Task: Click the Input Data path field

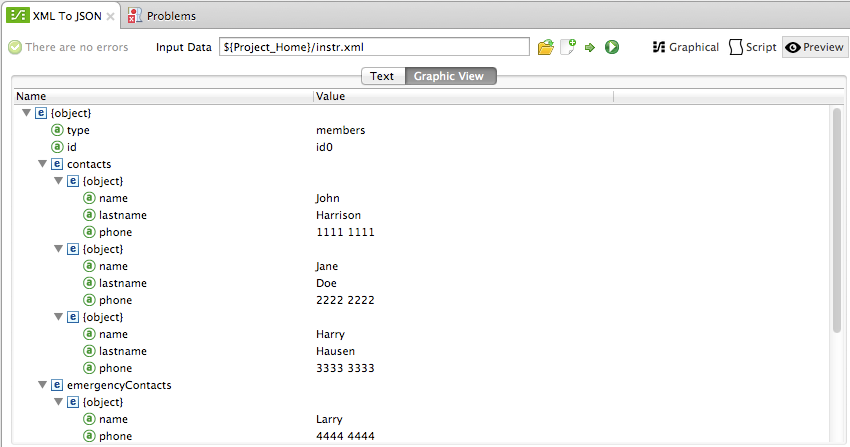Action: [x=374, y=47]
